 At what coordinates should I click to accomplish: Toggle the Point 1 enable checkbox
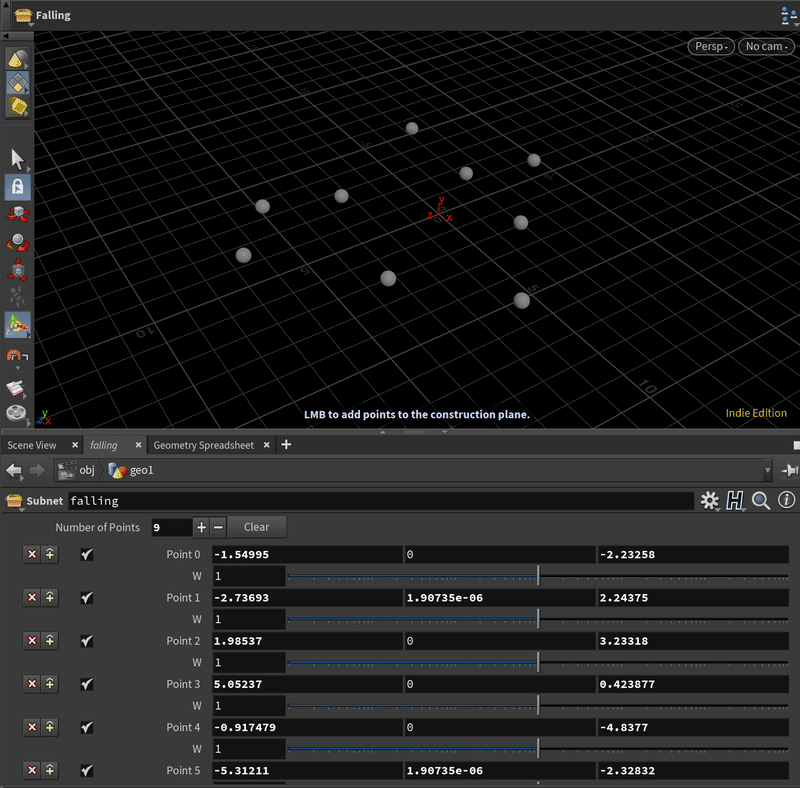87,598
